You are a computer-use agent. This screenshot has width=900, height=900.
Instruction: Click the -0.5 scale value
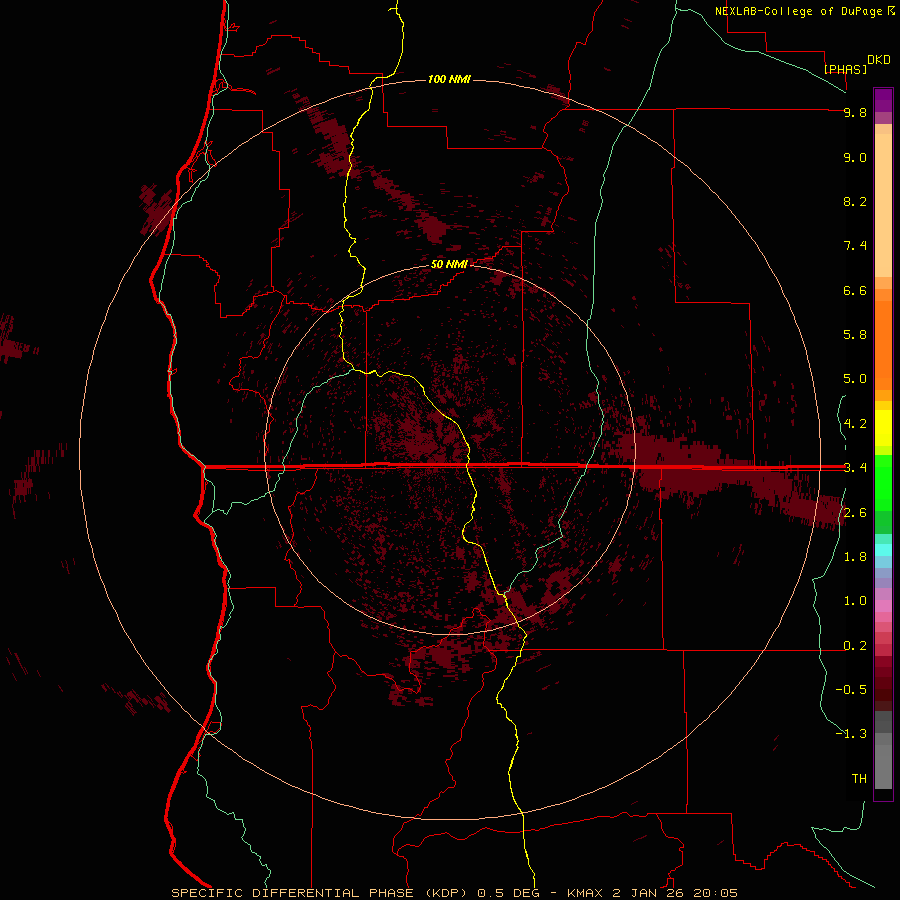[x=851, y=689]
